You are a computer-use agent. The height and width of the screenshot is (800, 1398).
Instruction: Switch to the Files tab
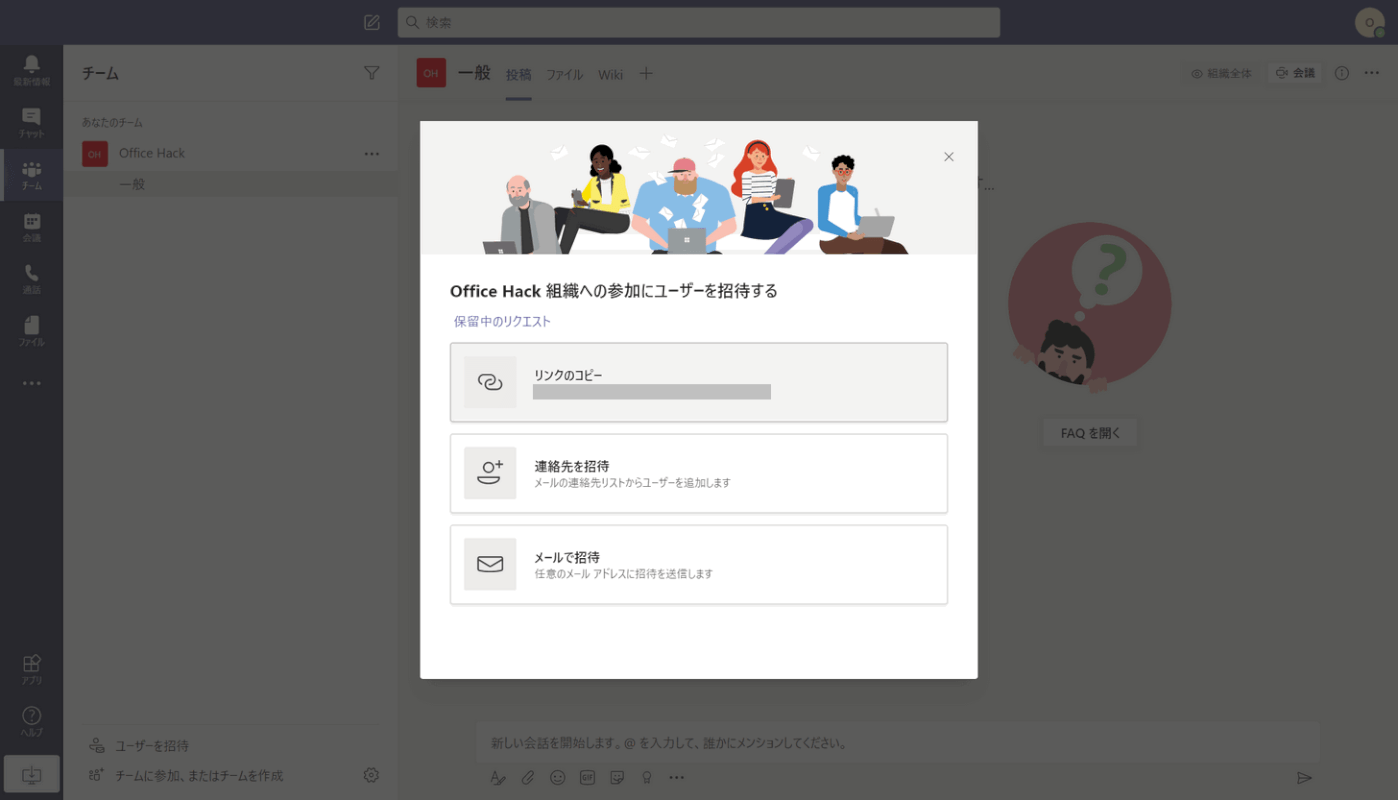564,74
